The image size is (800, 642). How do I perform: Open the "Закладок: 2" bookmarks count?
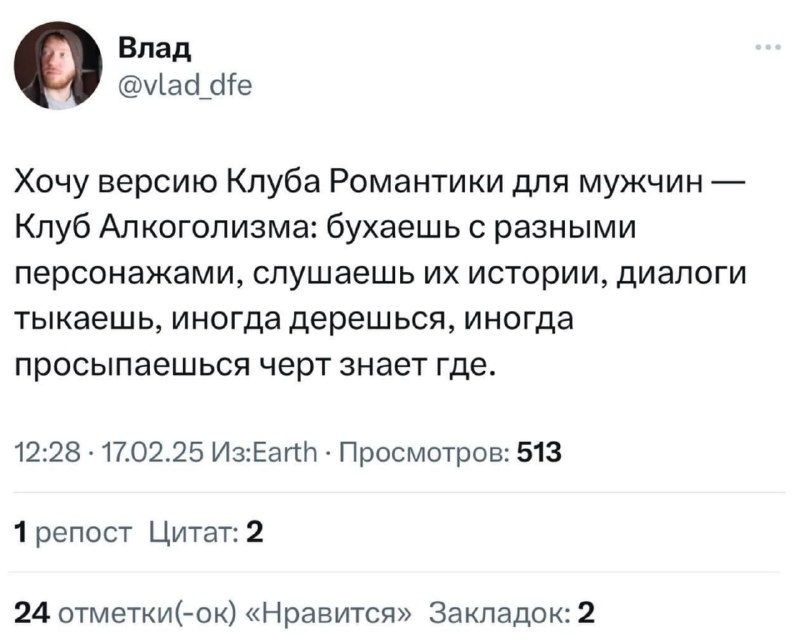(512, 612)
